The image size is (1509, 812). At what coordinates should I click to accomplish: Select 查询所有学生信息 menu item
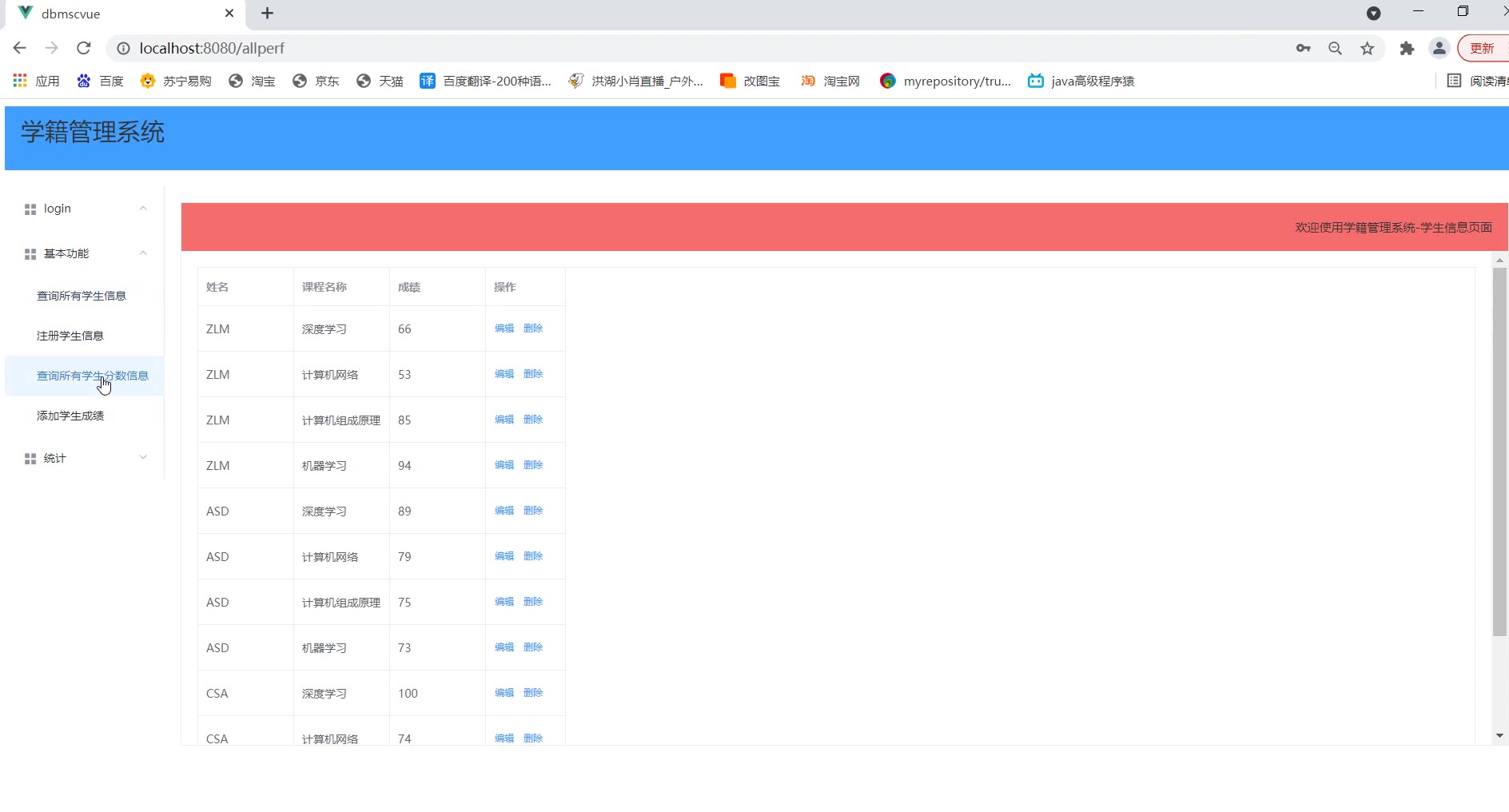[x=82, y=296]
